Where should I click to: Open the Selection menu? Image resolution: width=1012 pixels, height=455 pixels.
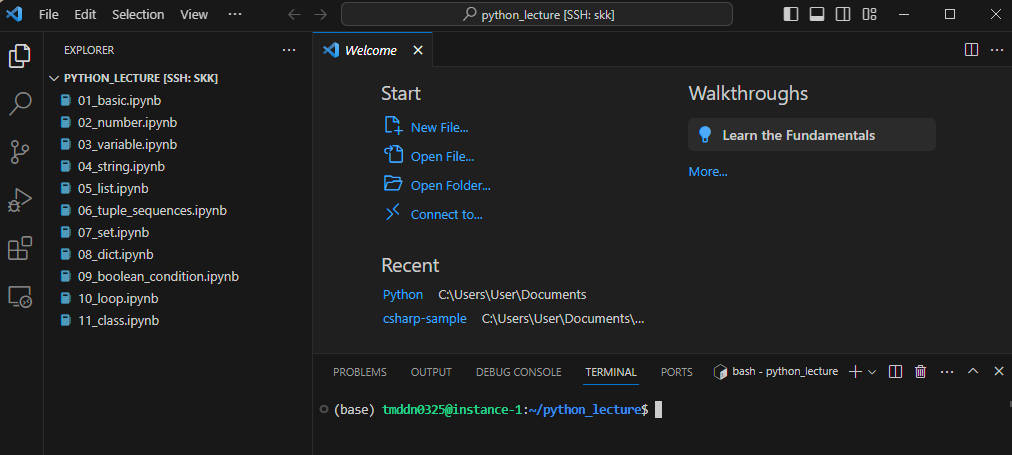tap(138, 14)
